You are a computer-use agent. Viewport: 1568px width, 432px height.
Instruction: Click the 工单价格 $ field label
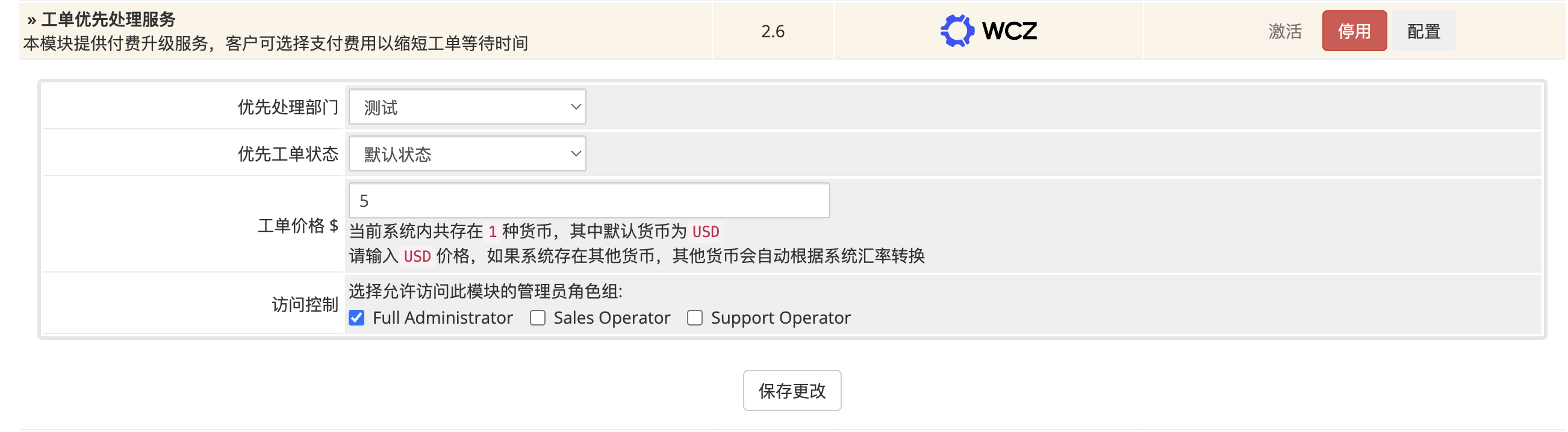click(297, 226)
